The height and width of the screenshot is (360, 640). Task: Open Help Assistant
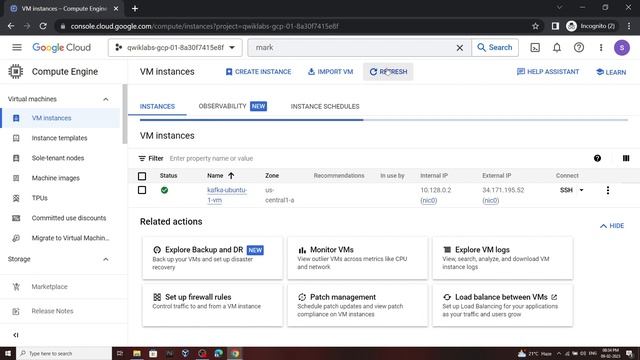click(548, 72)
